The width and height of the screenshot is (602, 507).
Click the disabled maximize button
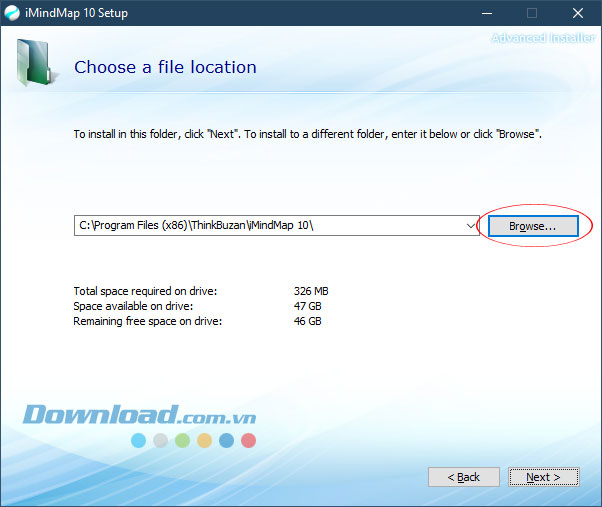[x=532, y=13]
